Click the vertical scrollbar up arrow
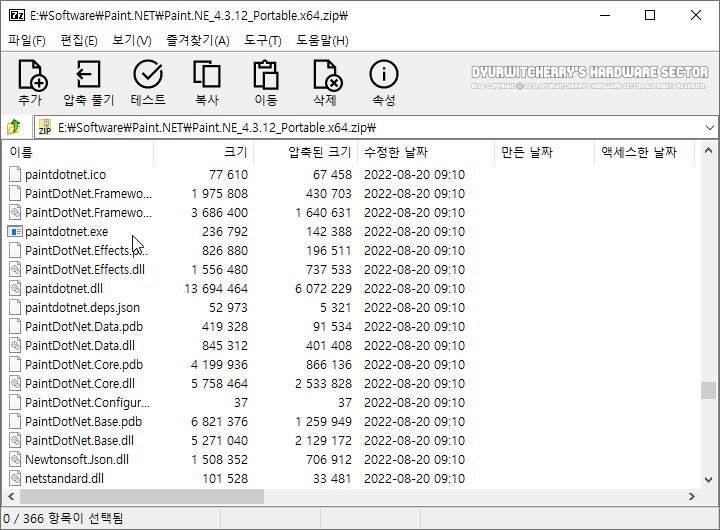 (x=709, y=151)
